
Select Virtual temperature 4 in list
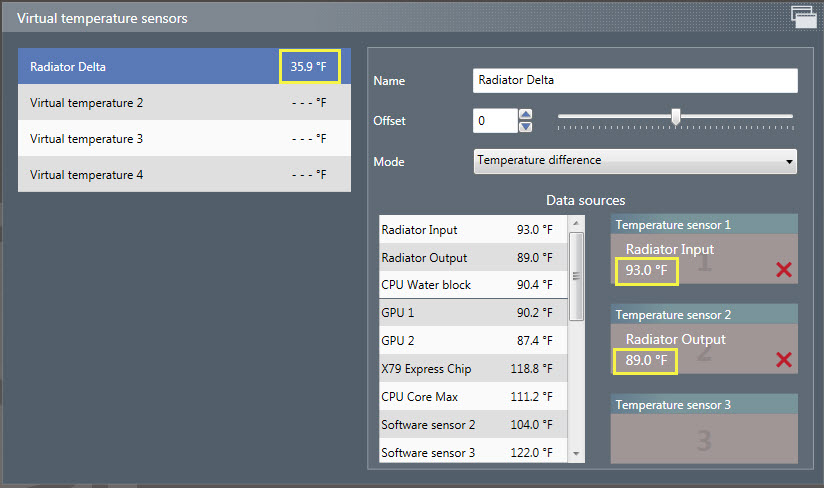tap(150, 175)
